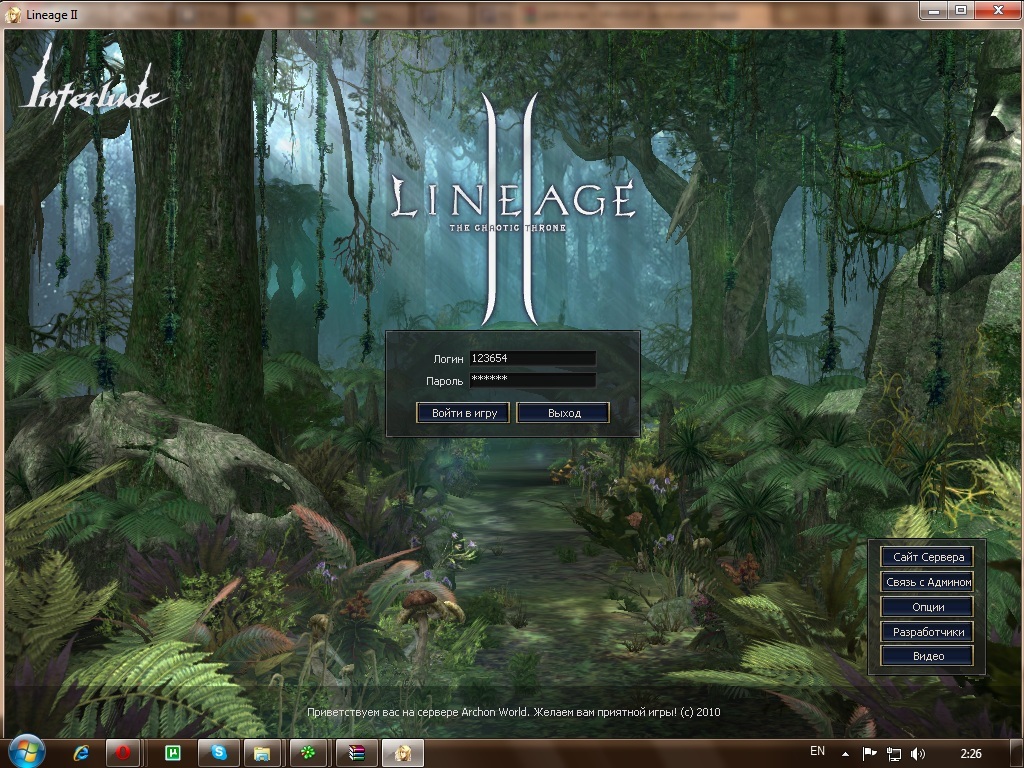Viewport: 1024px width, 768px height.
Task: Focus the Логин input field
Action: click(532, 358)
